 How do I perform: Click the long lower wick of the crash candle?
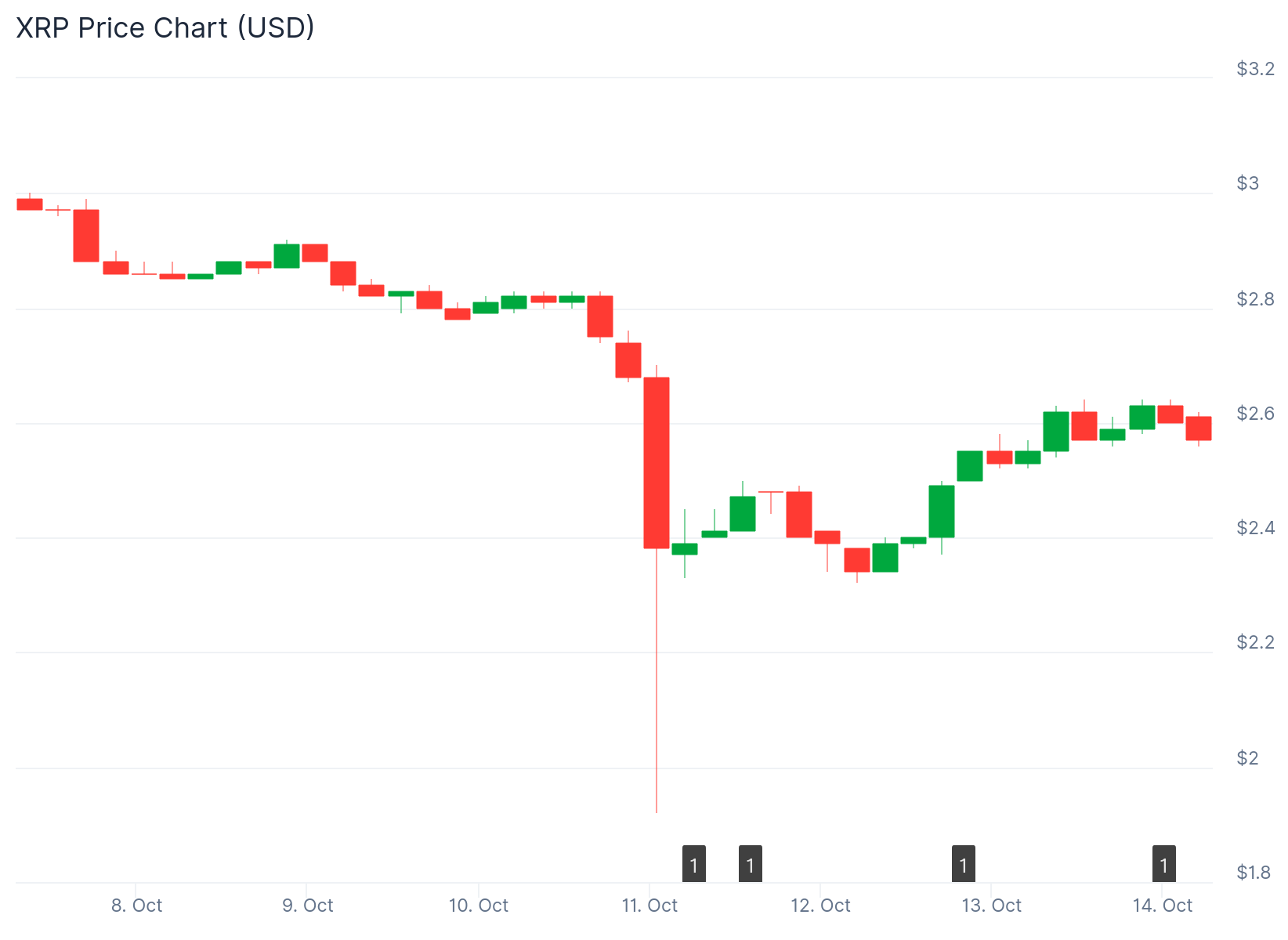pyautogui.click(x=657, y=681)
